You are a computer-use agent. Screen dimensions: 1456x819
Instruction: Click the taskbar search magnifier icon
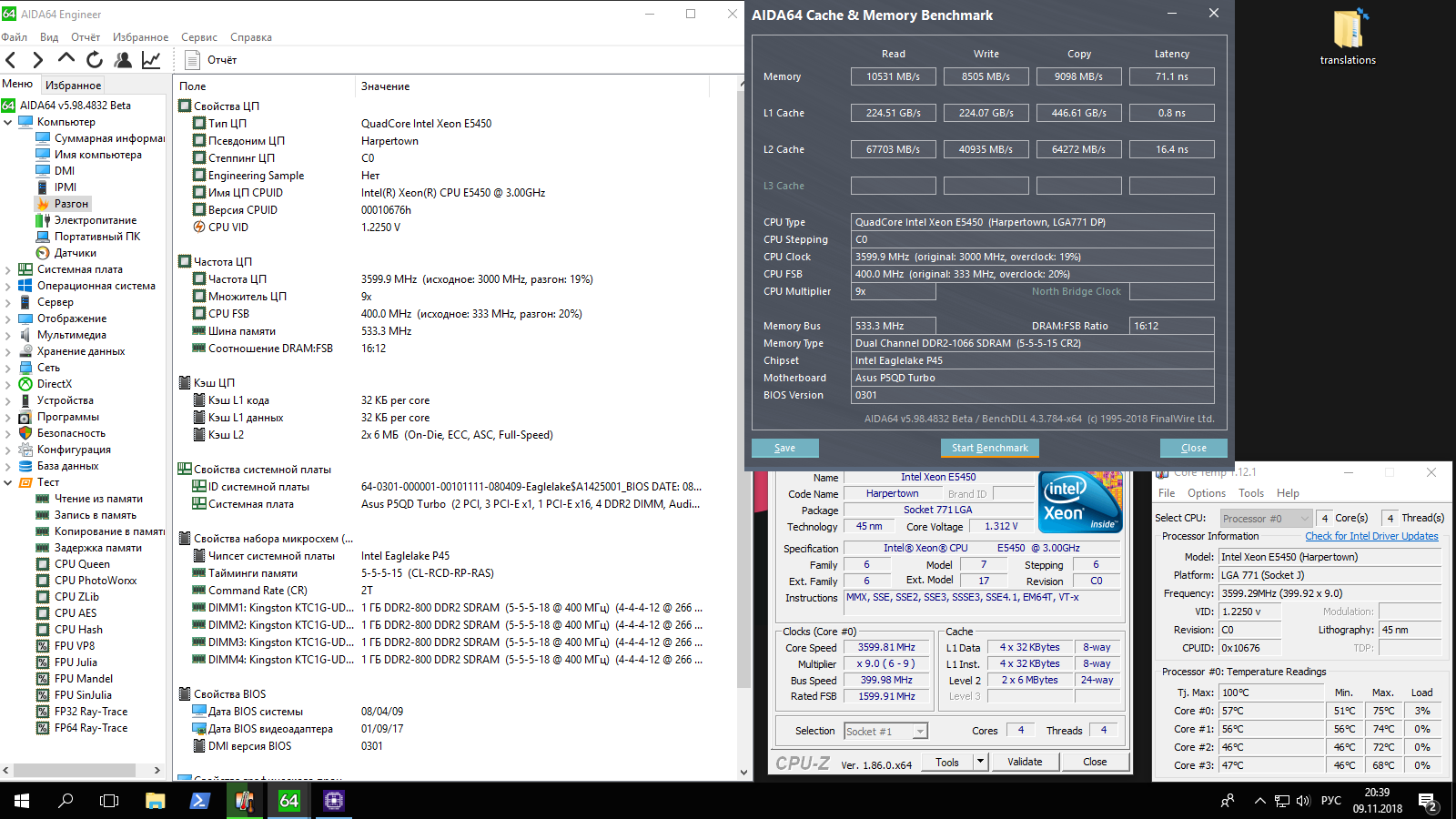(66, 801)
